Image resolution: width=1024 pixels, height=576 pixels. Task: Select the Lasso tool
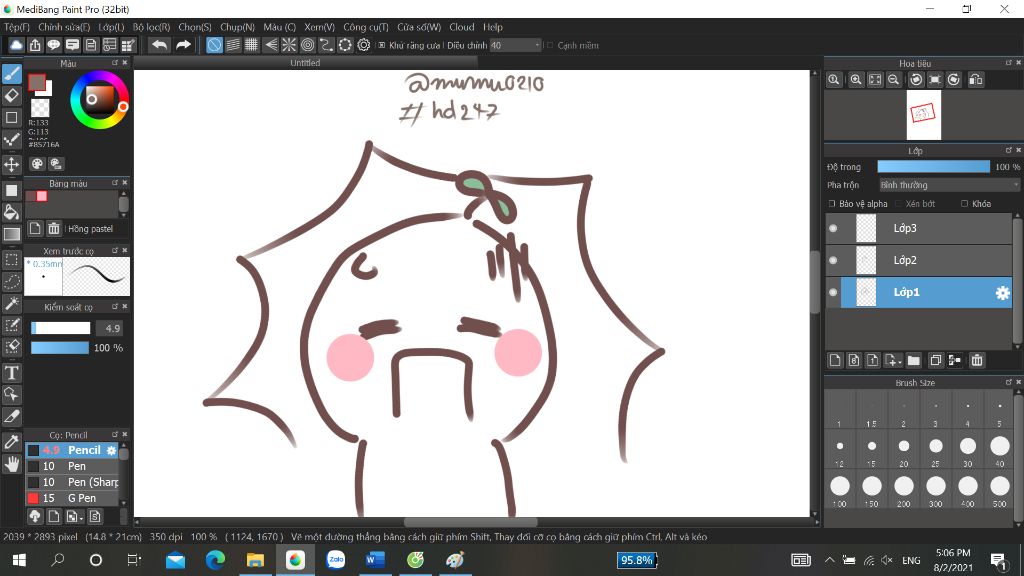tap(12, 281)
